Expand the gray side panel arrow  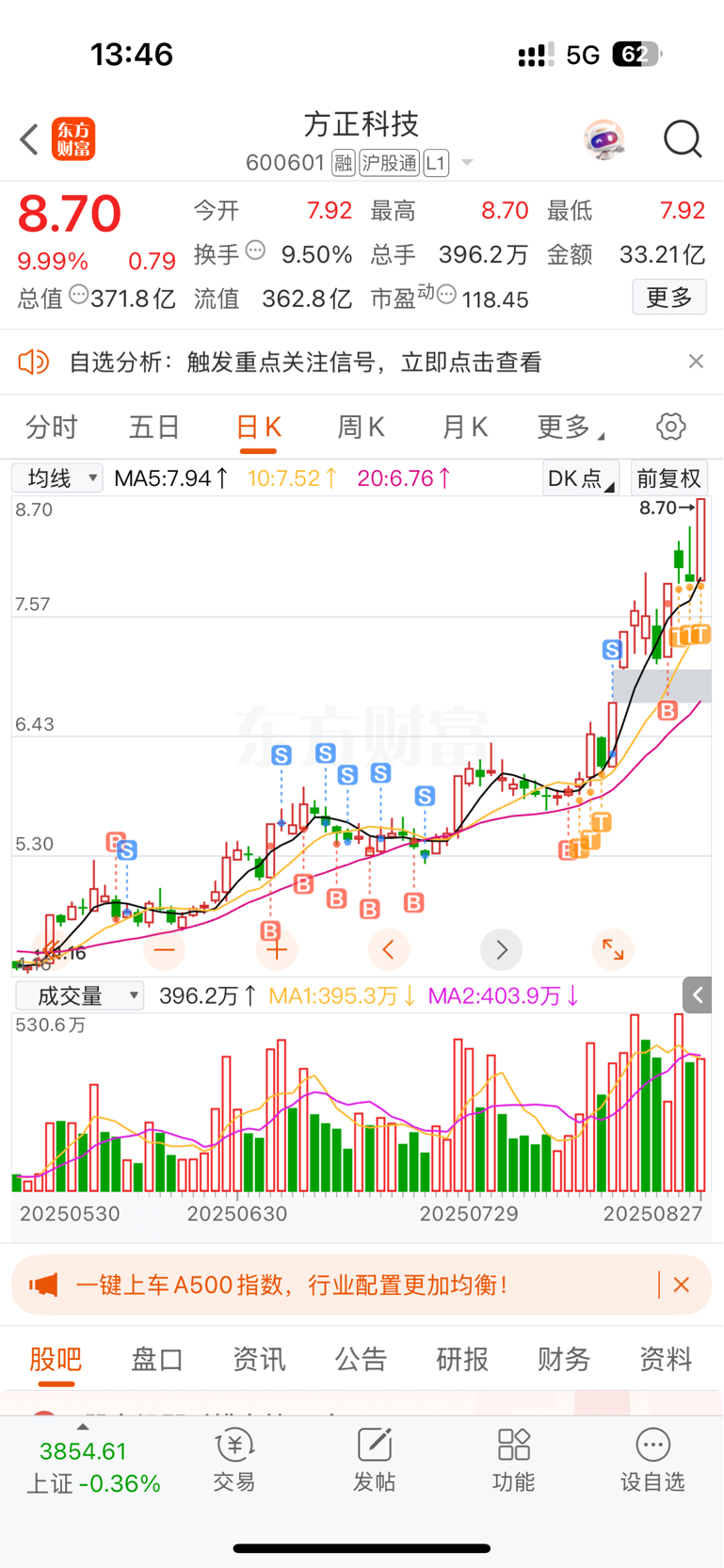coord(697,994)
